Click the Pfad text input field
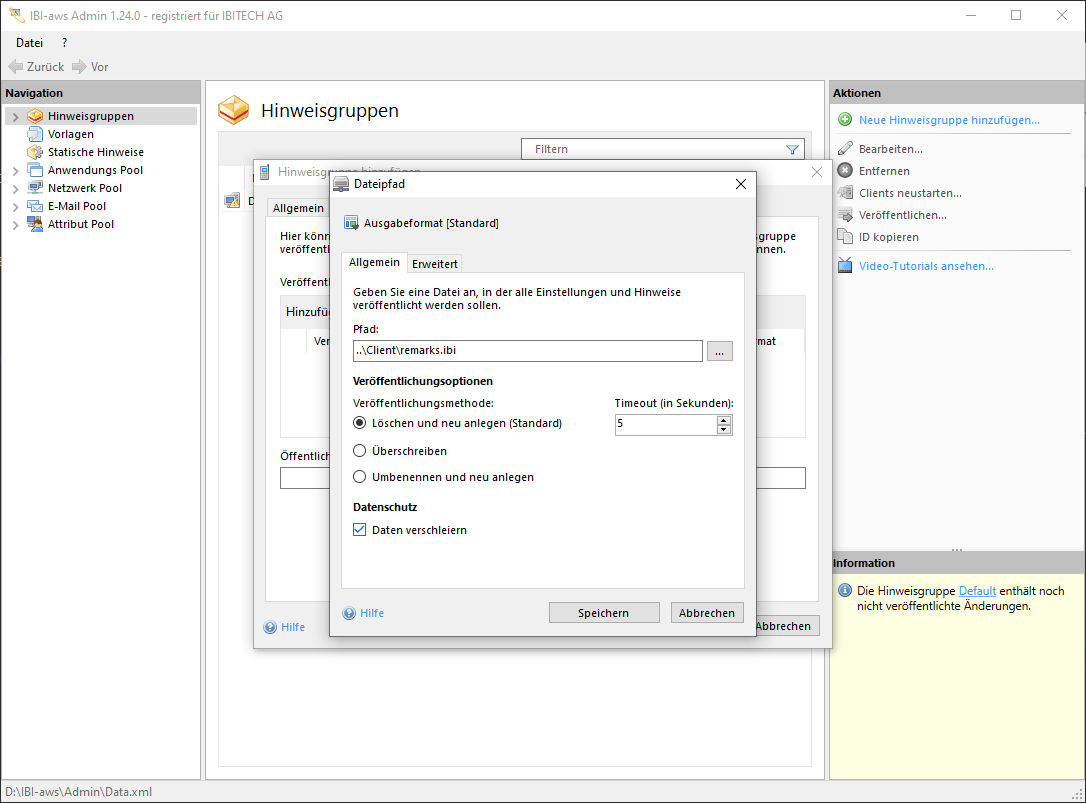The width and height of the screenshot is (1086, 803). coord(527,351)
